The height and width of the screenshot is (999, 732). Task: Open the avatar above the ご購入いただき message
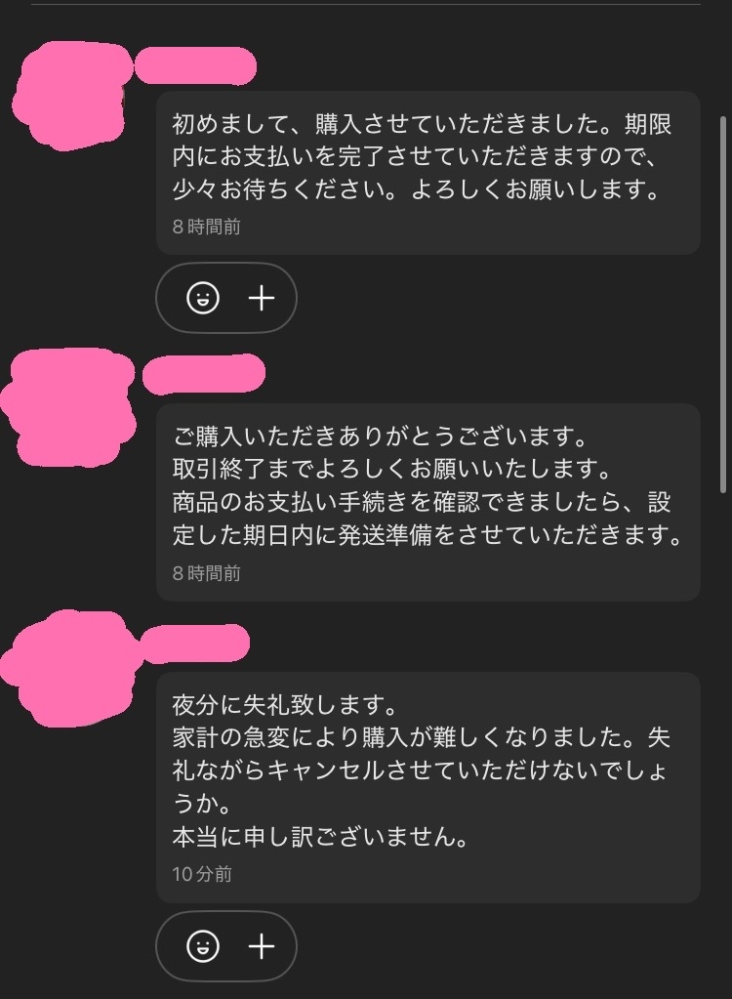pyautogui.click(x=69, y=406)
